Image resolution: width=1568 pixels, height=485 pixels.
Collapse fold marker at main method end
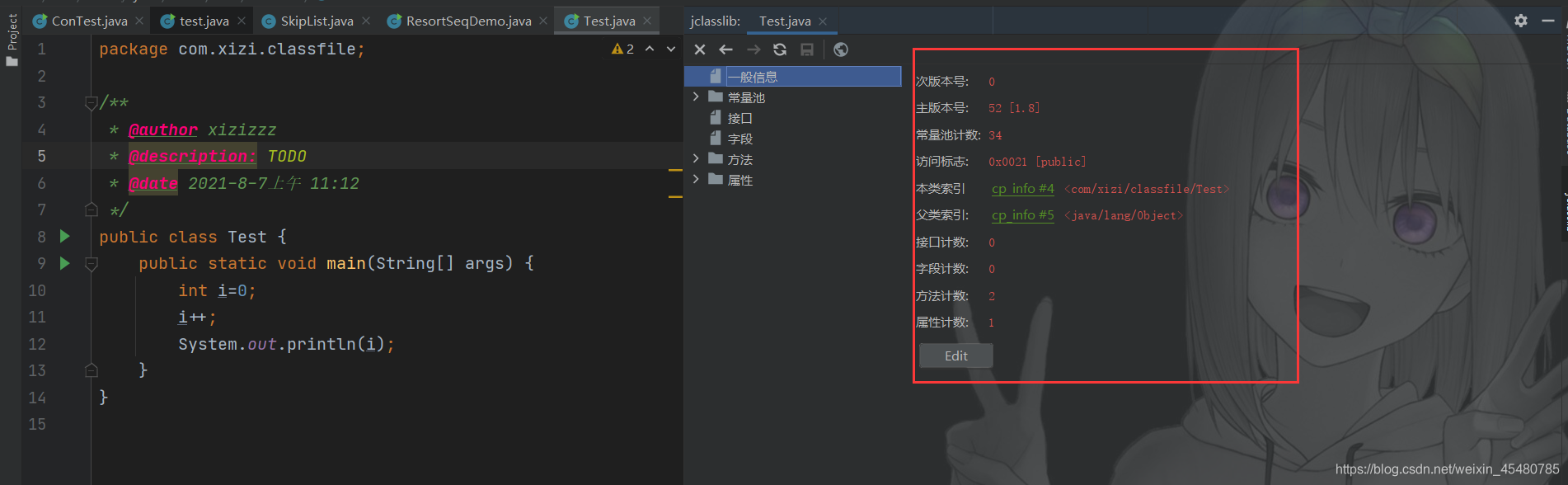click(x=92, y=370)
